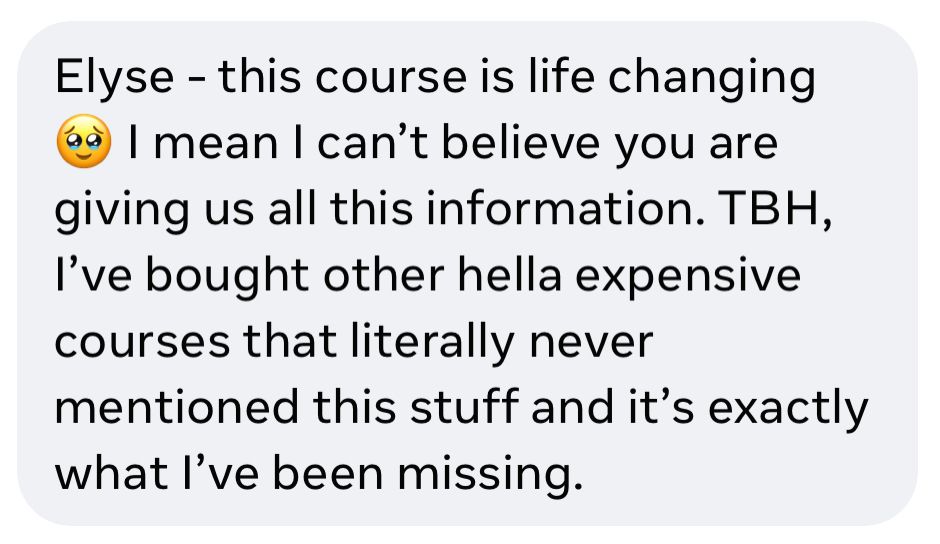Viewport: 940px width, 544px height.
Task: Click the word 'changing' in the message
Action: 712,80
